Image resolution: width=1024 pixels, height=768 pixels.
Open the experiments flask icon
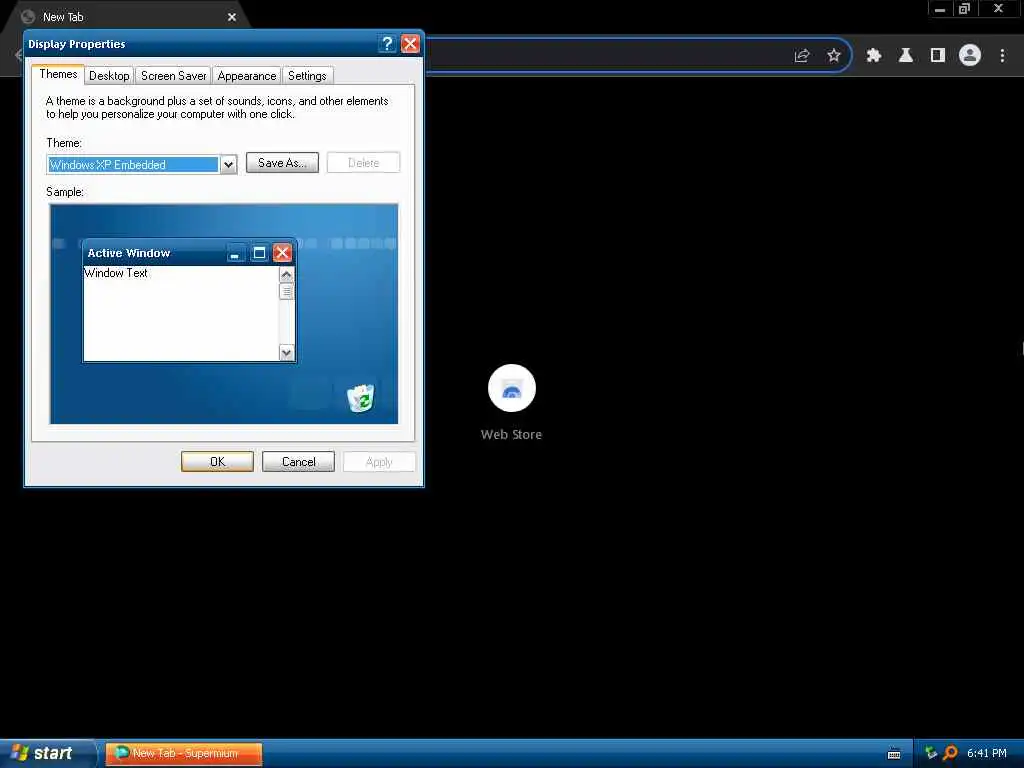(x=906, y=56)
